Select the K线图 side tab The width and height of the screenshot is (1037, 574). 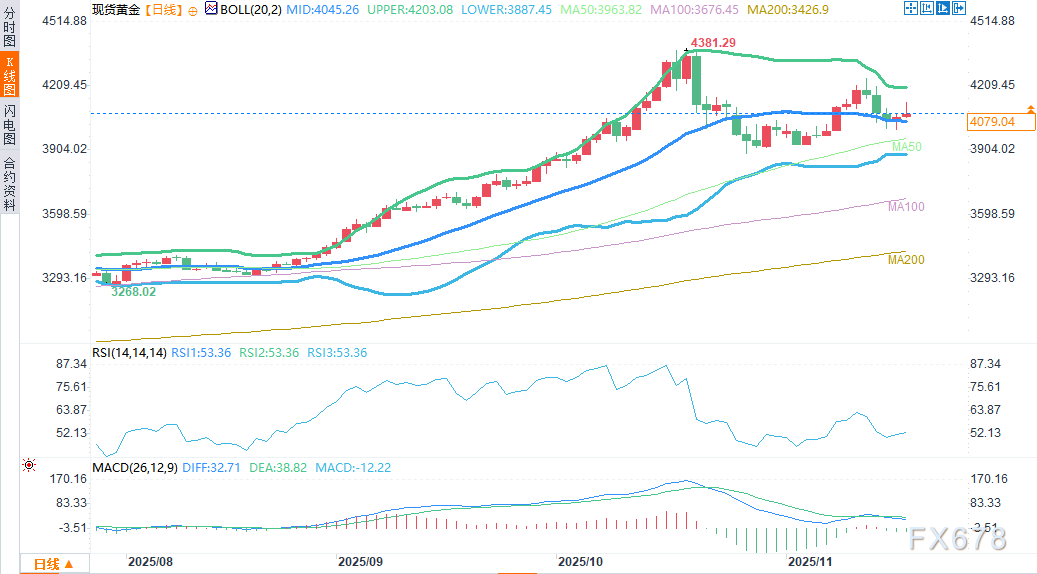point(9,75)
